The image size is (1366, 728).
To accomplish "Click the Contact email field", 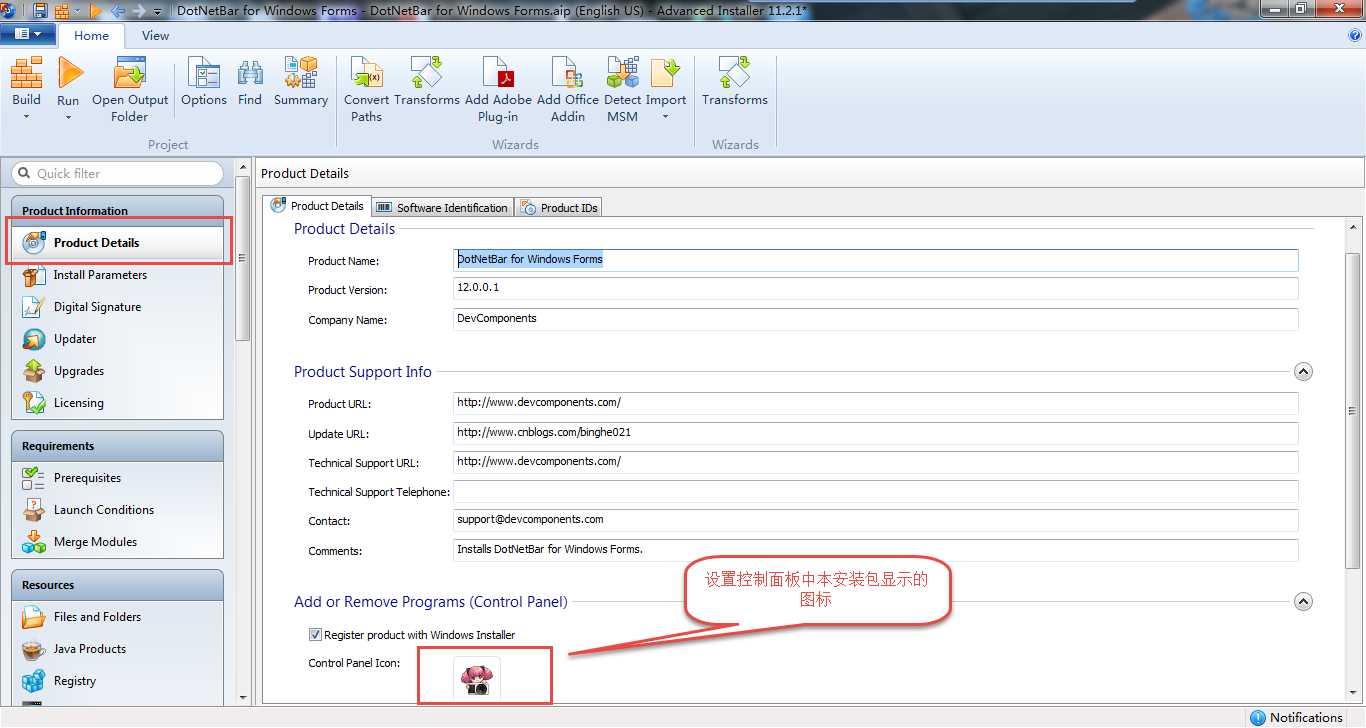I will pyautogui.click(x=875, y=520).
